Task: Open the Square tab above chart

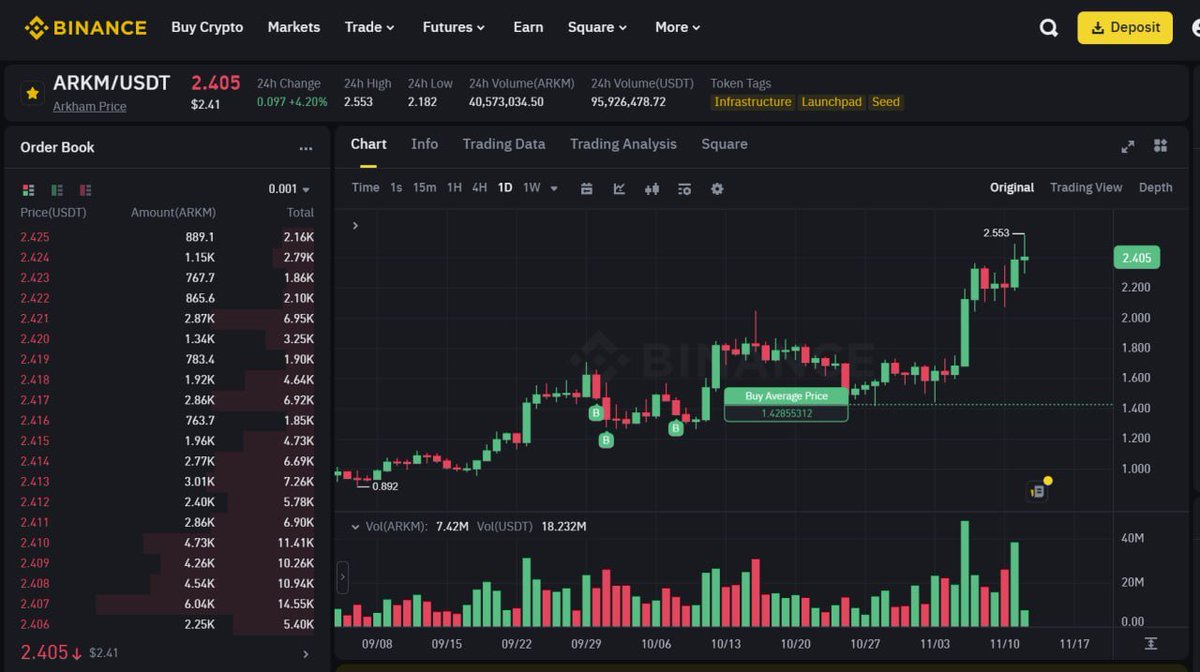Action: (724, 144)
